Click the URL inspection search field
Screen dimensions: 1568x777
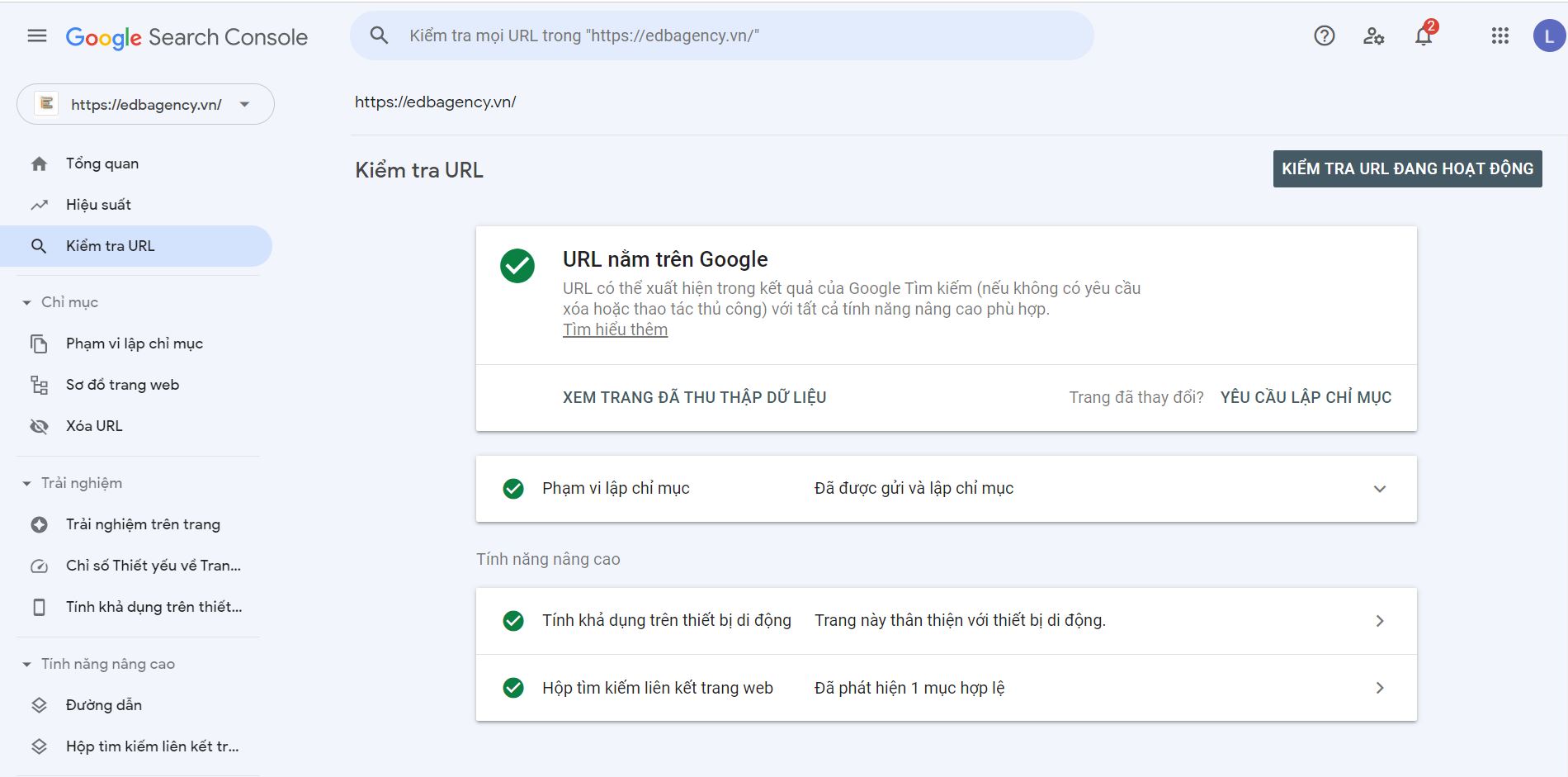(x=722, y=36)
